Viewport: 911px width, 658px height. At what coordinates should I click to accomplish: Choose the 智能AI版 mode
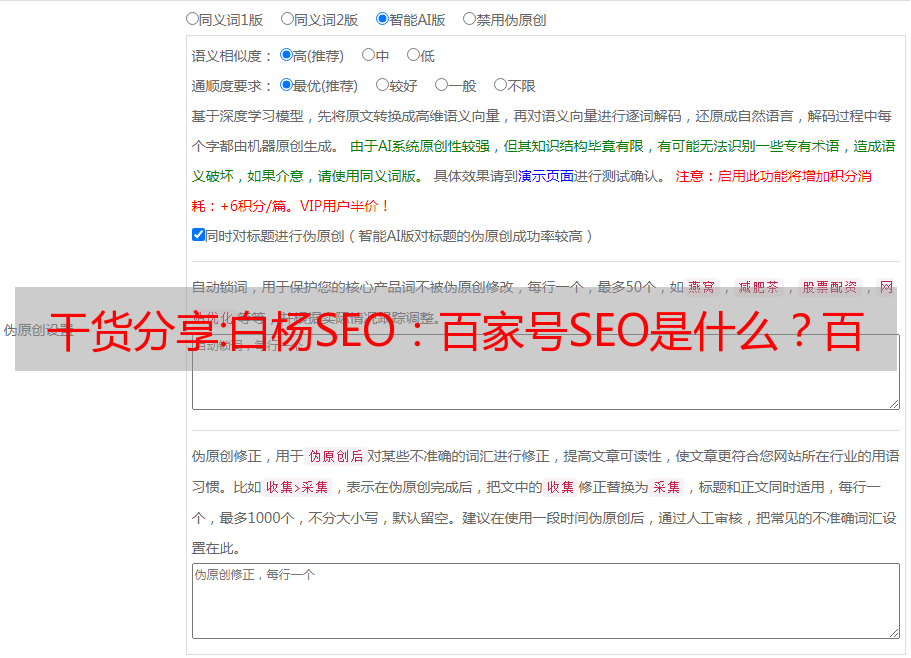[x=383, y=18]
